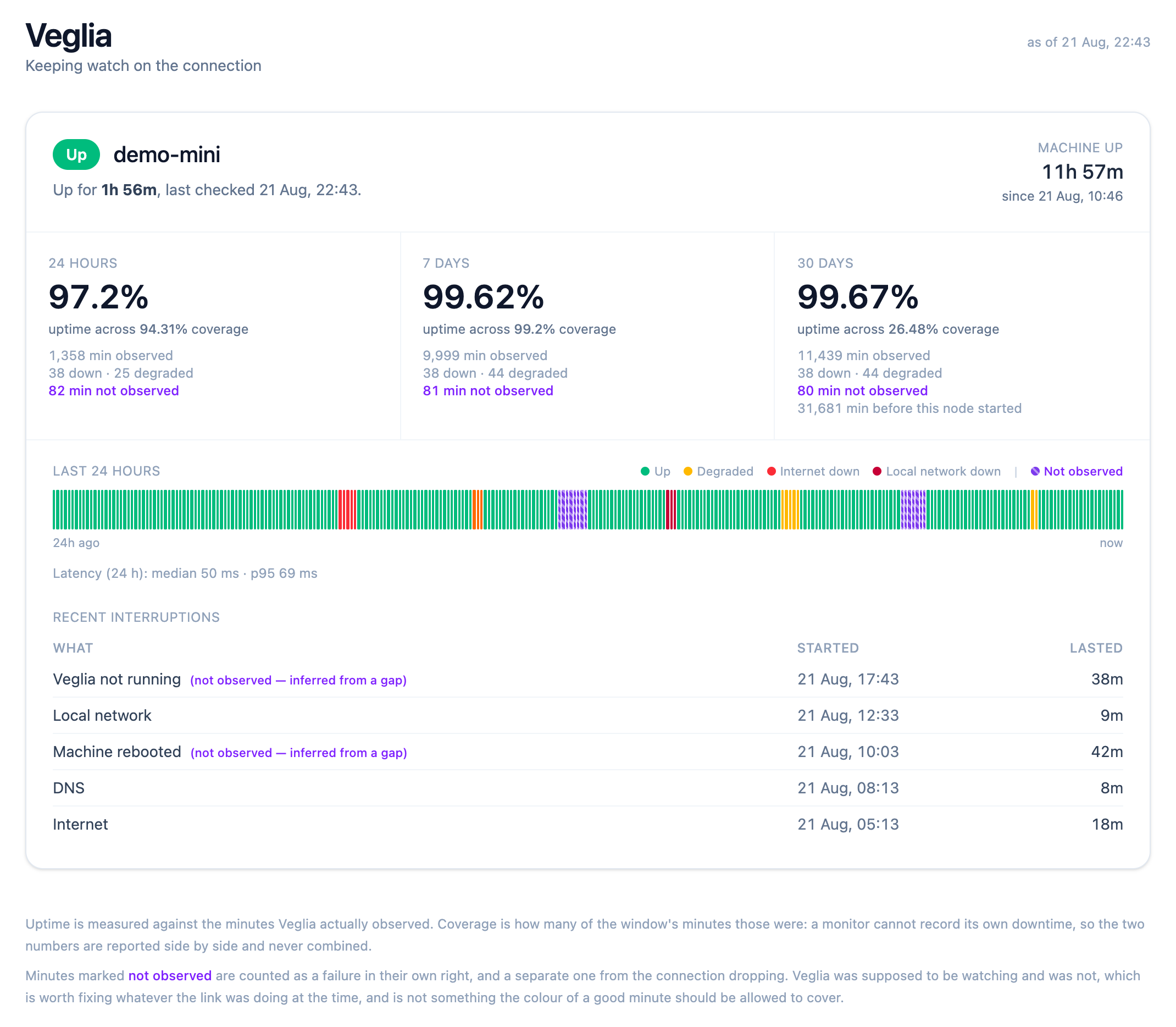The image size is (1176, 1027).
Task: Click the Machine Up 11h 57m value
Action: 1082,172
